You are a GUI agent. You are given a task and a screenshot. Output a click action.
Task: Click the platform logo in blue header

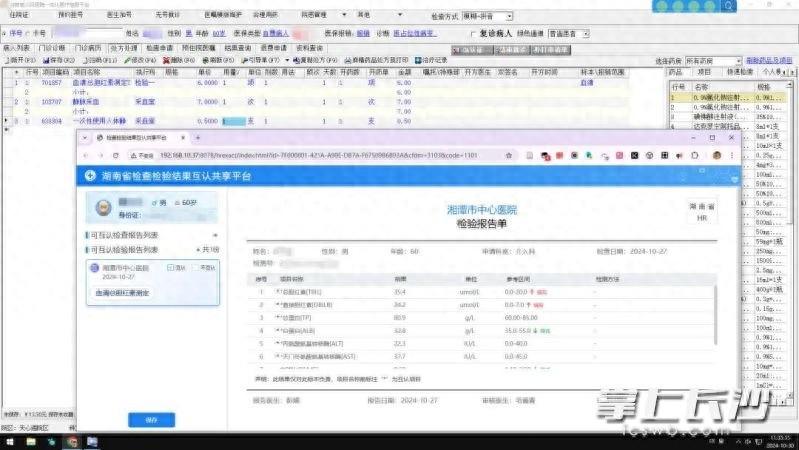tap(89, 175)
